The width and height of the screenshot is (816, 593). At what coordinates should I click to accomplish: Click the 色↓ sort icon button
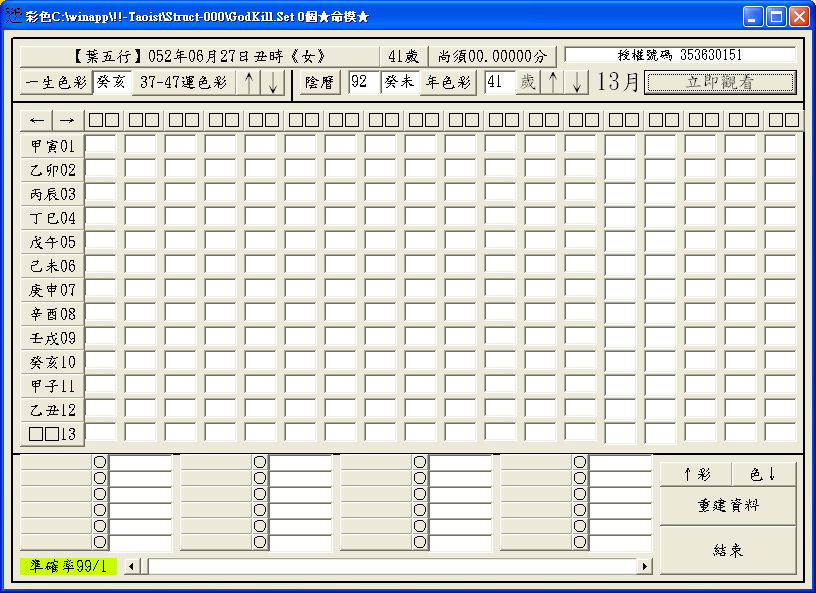click(x=766, y=472)
